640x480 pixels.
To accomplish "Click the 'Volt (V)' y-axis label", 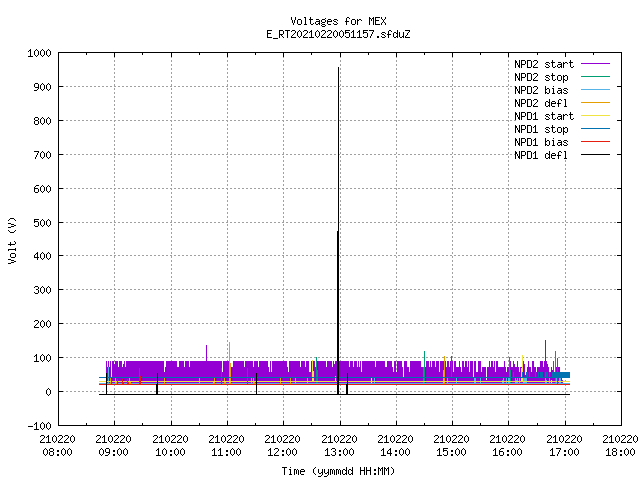I will tap(12, 240).
